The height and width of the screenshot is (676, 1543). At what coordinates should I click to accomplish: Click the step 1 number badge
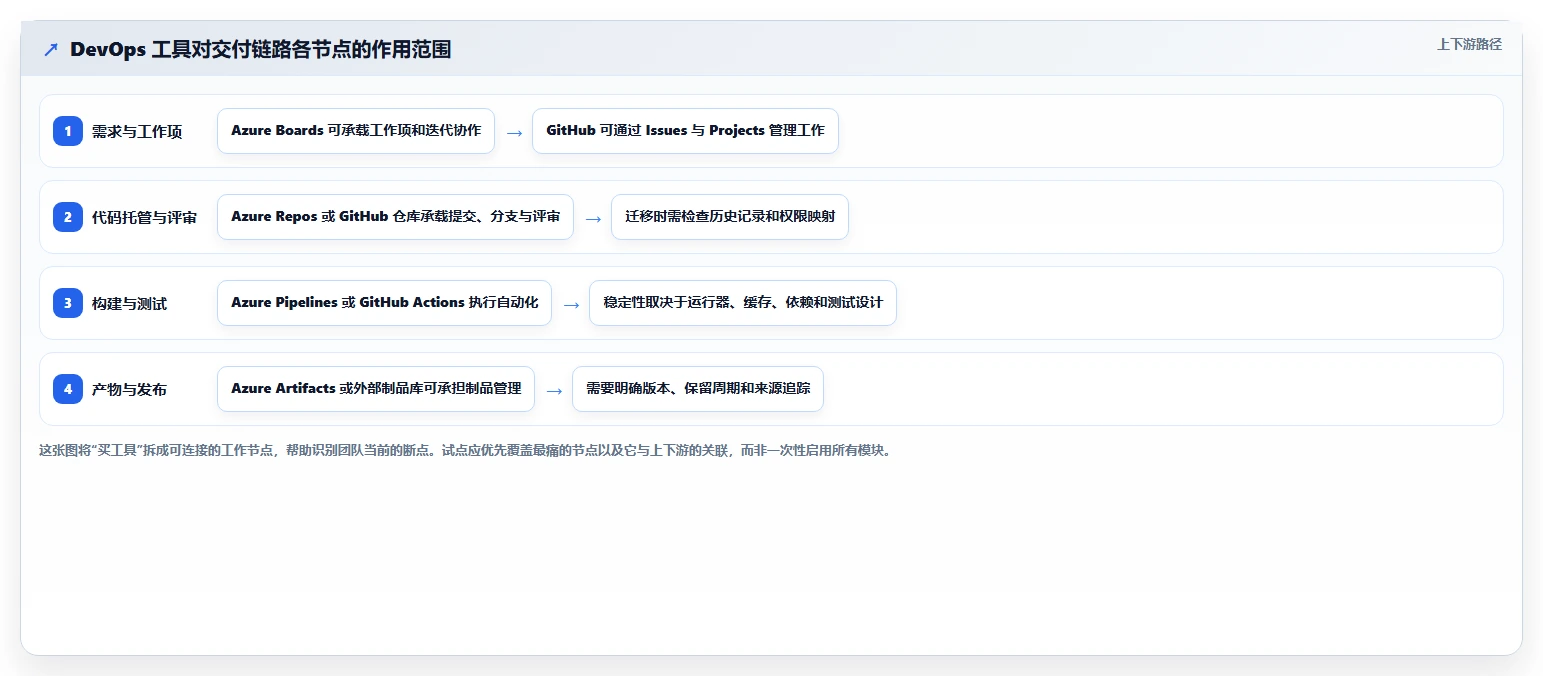(68, 131)
